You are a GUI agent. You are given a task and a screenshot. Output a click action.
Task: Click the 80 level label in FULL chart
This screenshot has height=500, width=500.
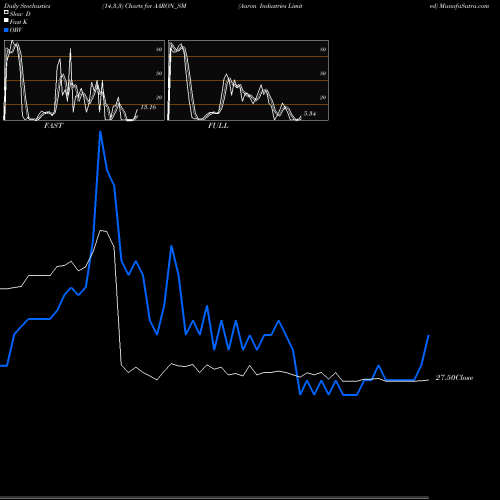[323, 49]
